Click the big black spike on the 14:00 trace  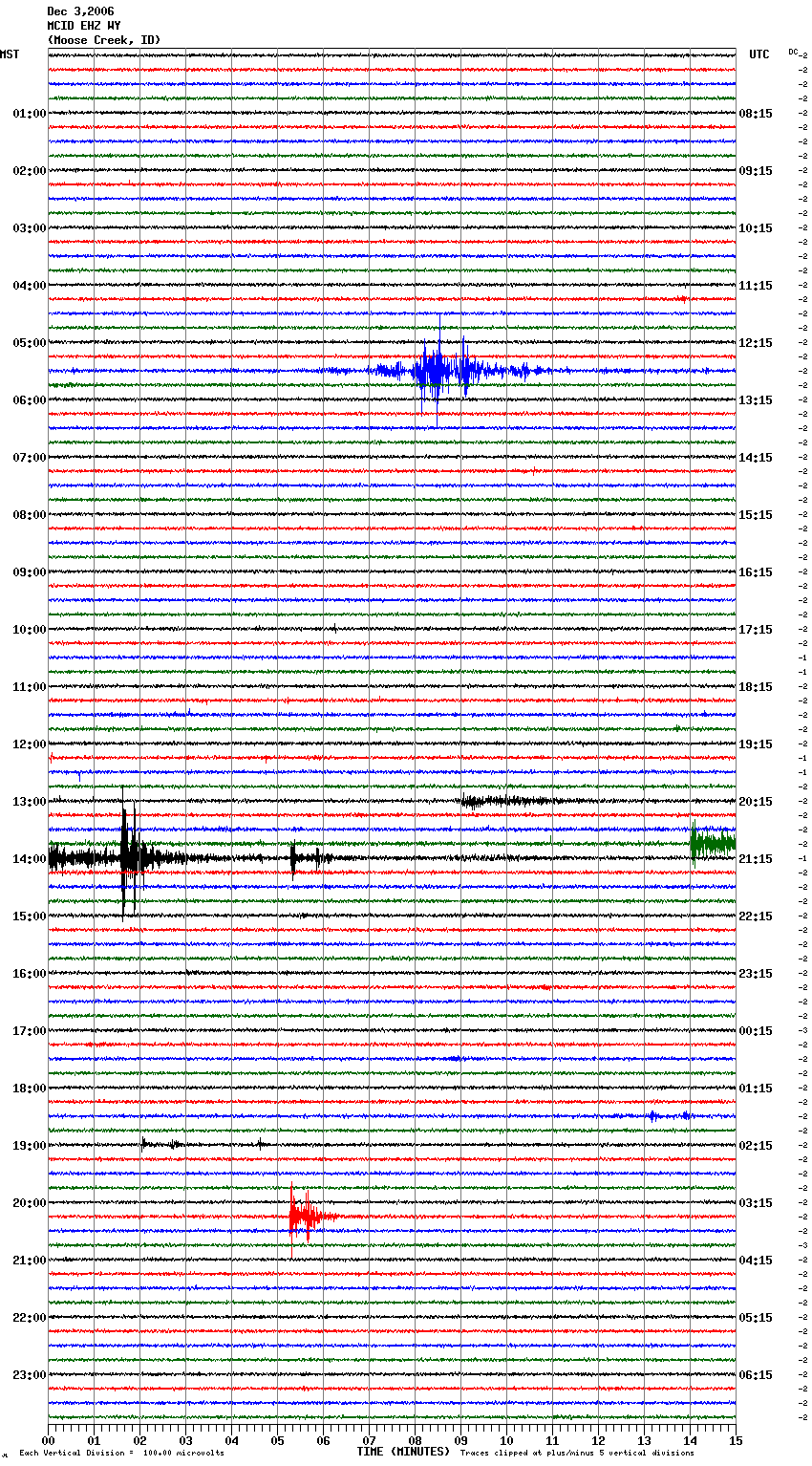128,852
